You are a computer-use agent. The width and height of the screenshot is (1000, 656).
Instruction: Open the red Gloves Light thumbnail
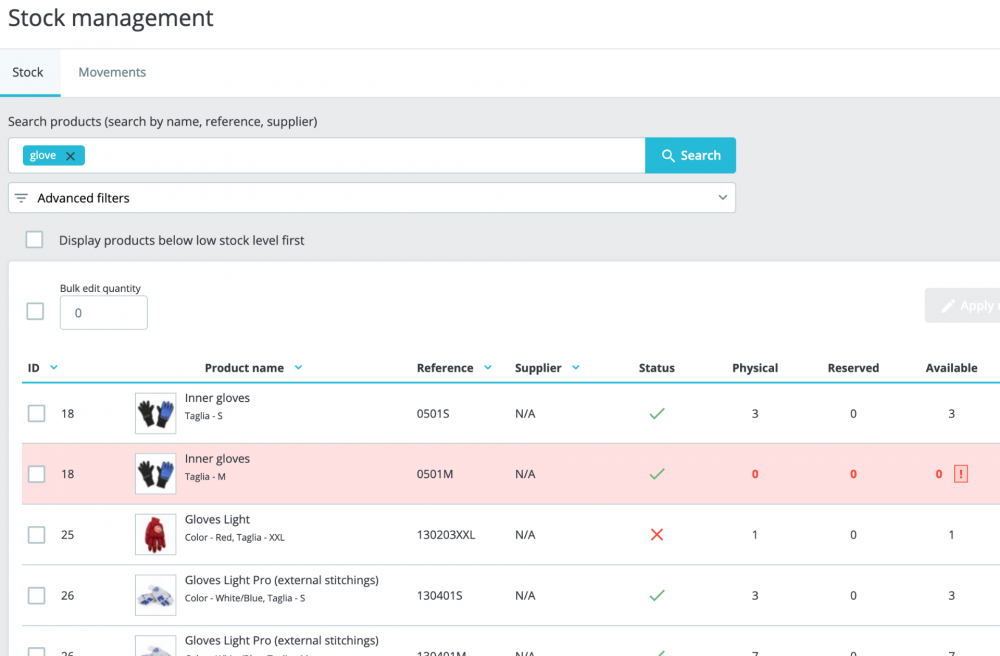pyautogui.click(x=155, y=535)
